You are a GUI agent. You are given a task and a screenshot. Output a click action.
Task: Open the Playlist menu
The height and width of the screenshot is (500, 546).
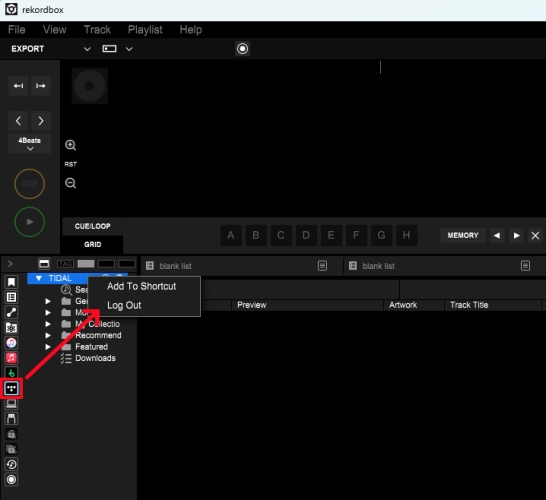[x=145, y=30]
